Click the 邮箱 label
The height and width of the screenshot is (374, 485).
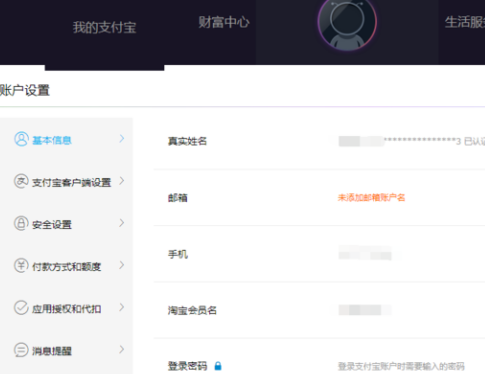178,198
